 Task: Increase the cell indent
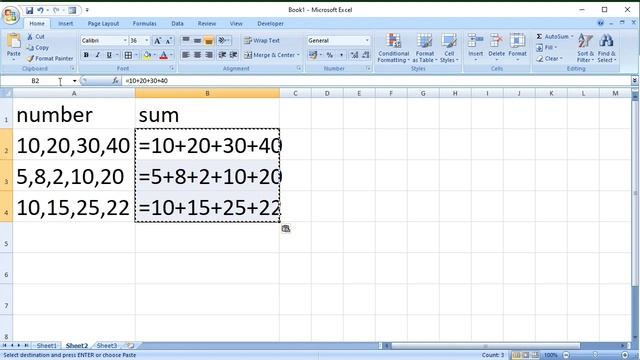coord(233,55)
